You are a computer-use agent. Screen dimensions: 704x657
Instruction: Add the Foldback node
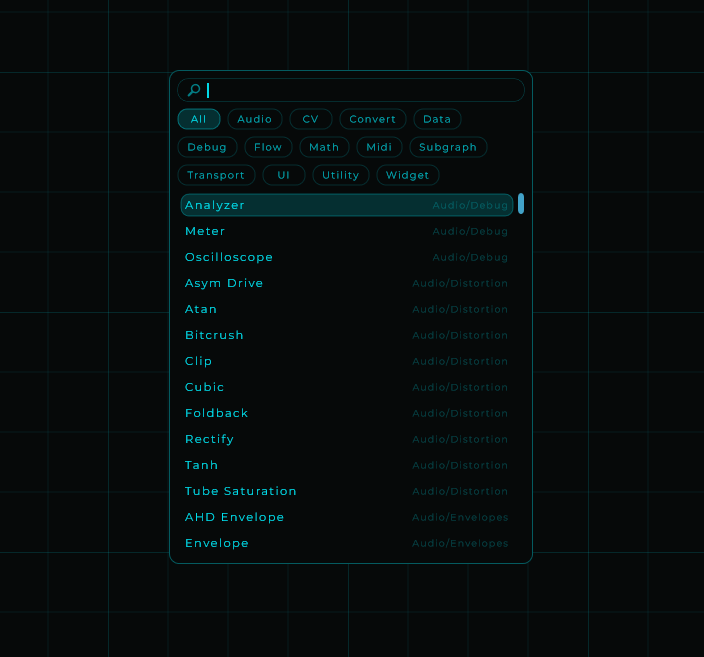click(x=347, y=413)
